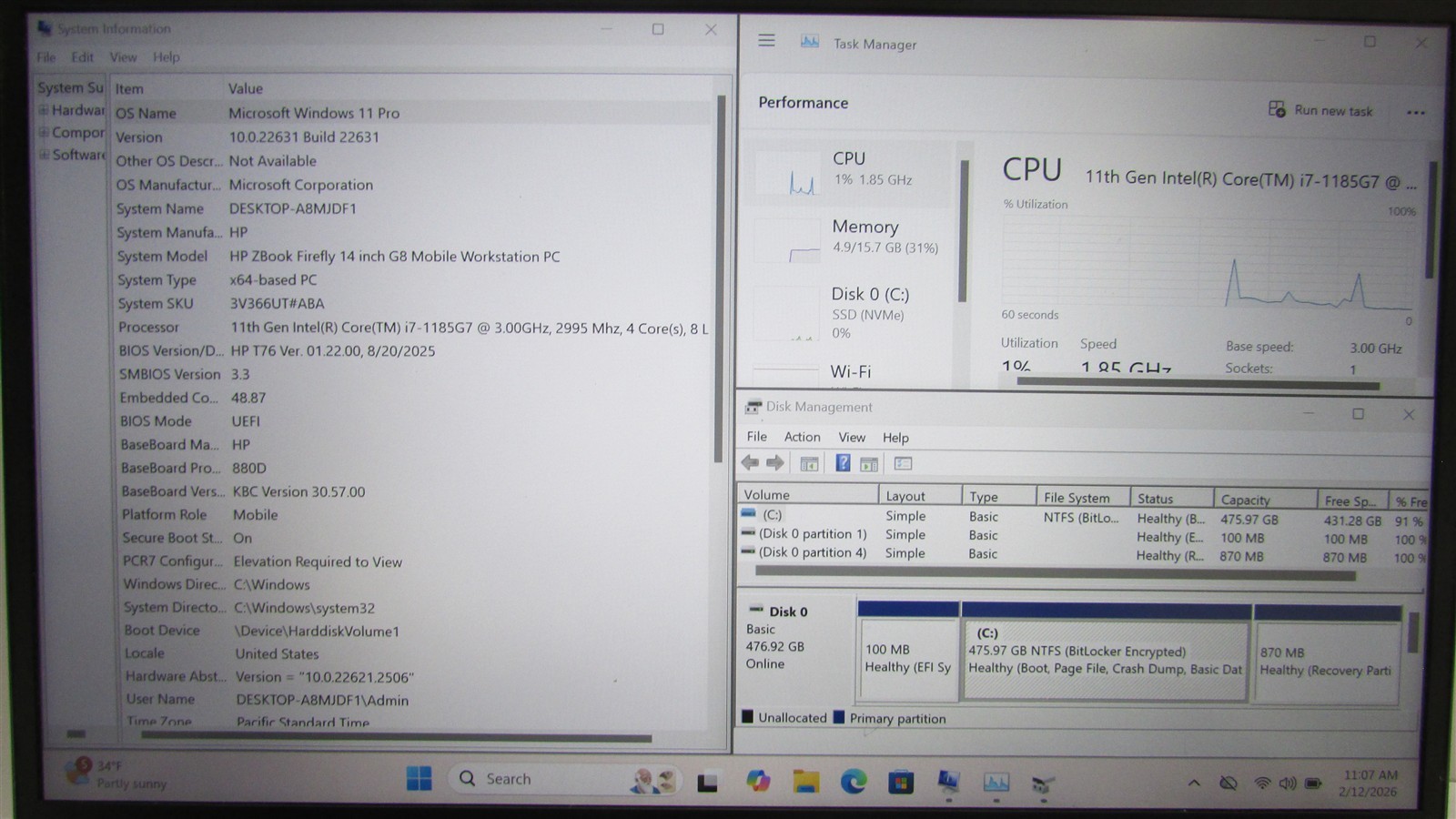Click the Task Manager sidebar vertical scrollbar

coord(964,230)
